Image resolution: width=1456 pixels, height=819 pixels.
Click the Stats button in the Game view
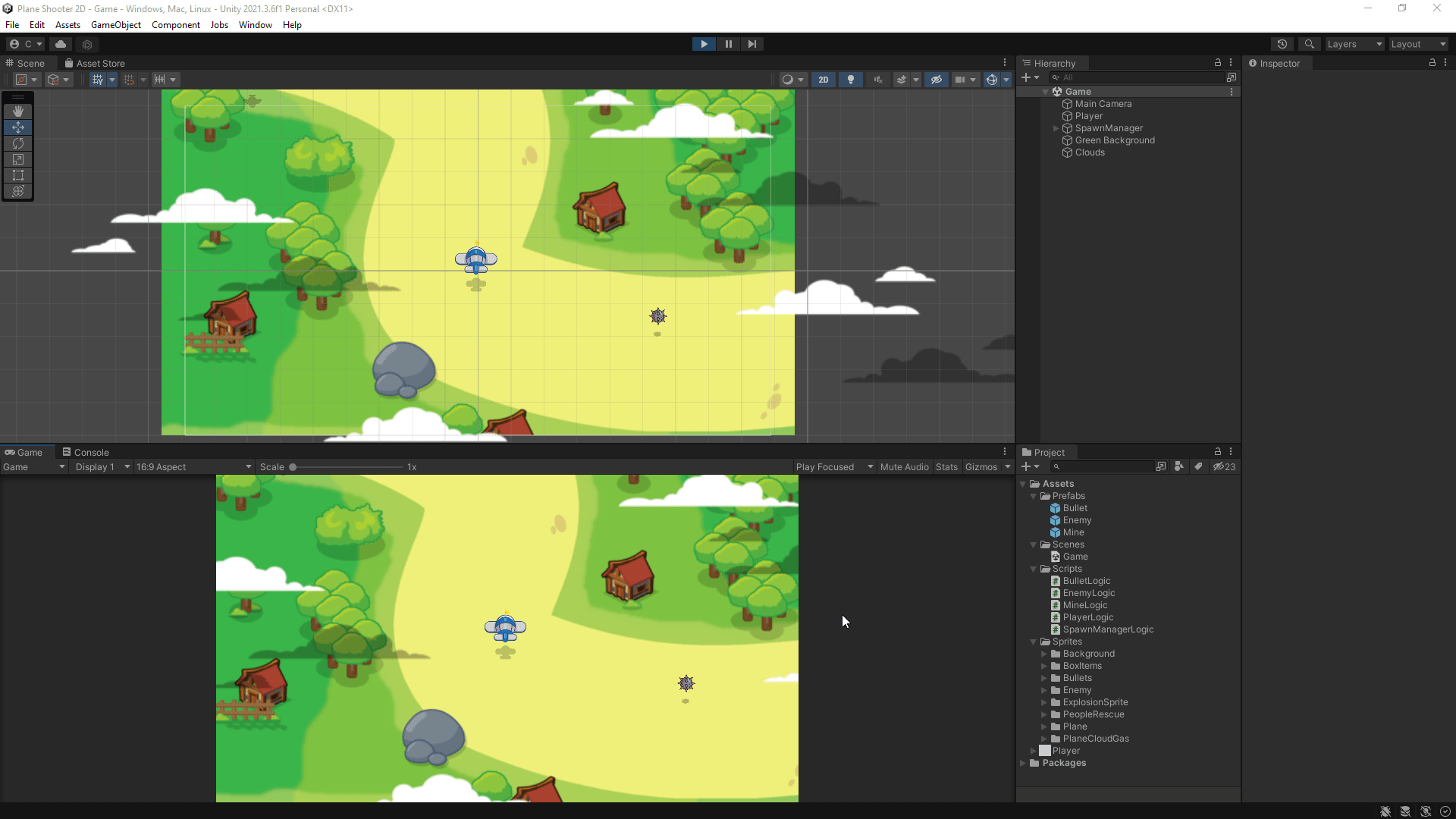(946, 466)
